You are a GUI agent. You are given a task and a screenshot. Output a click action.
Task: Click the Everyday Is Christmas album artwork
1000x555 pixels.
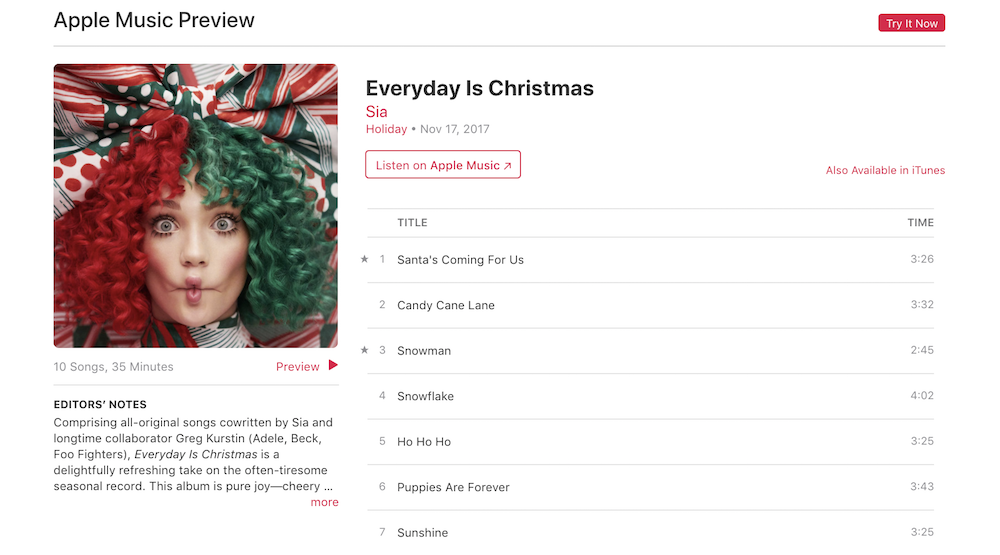196,205
